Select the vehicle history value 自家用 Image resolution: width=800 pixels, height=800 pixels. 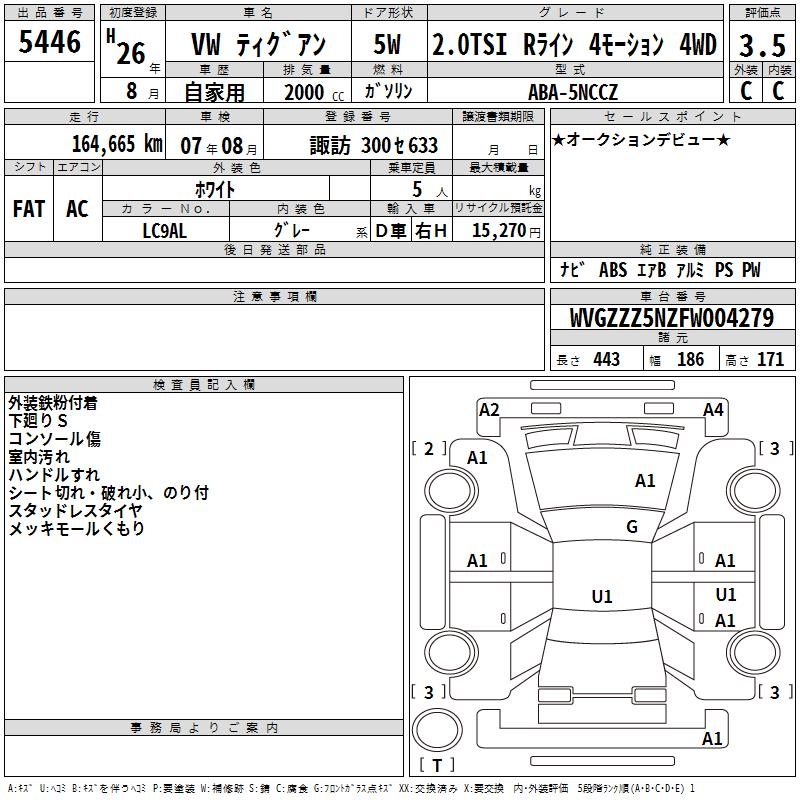tap(214, 92)
